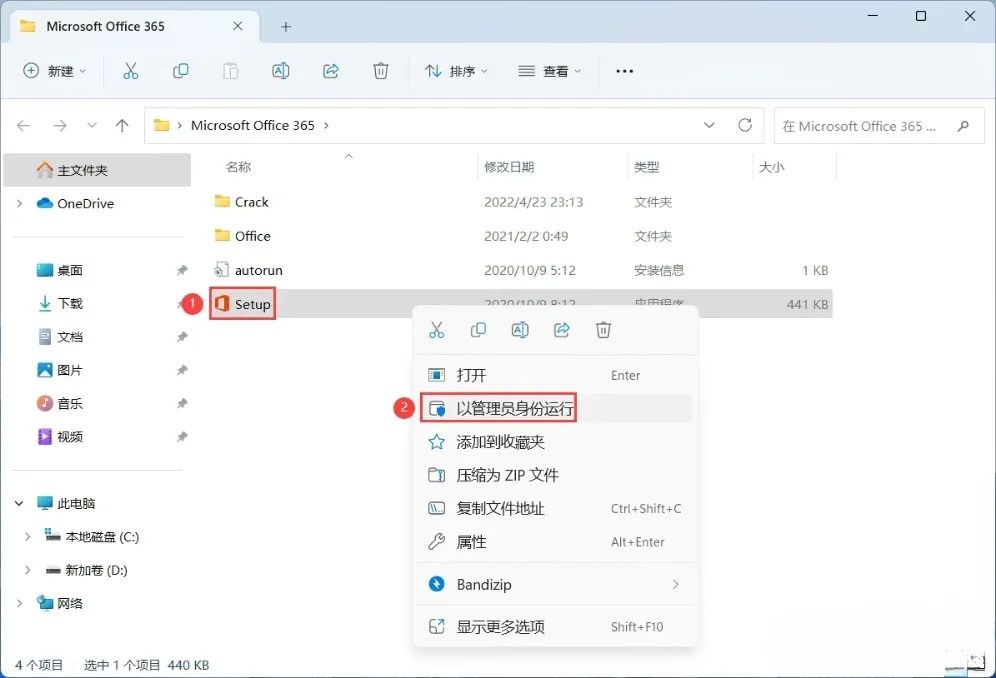Choose 以管理员身份运行 in the context menu
The image size is (996, 678).
pyautogui.click(x=555, y=408)
